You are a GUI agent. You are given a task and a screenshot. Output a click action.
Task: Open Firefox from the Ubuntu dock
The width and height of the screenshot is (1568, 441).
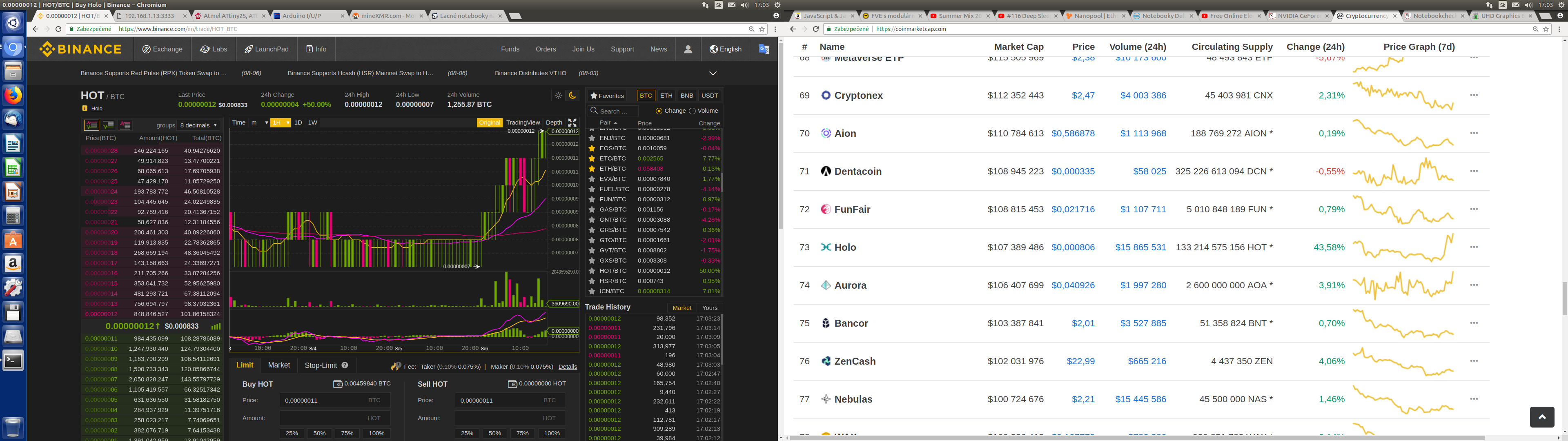(13, 95)
